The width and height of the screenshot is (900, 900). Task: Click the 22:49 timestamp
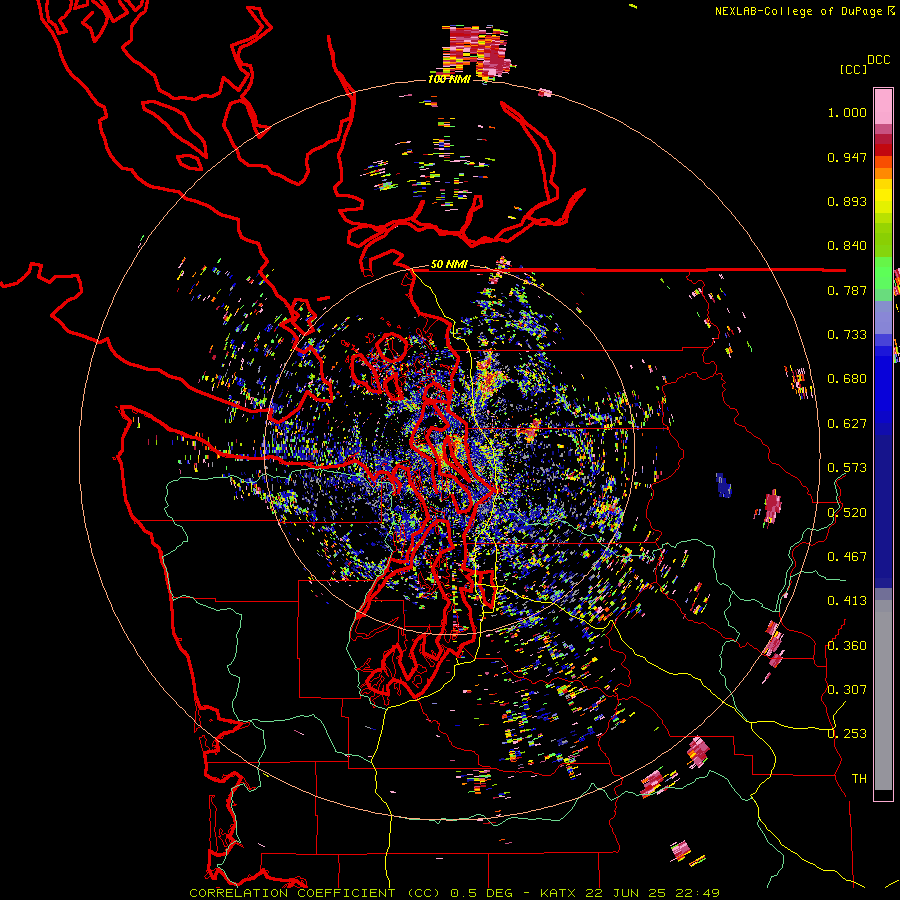coord(697,893)
